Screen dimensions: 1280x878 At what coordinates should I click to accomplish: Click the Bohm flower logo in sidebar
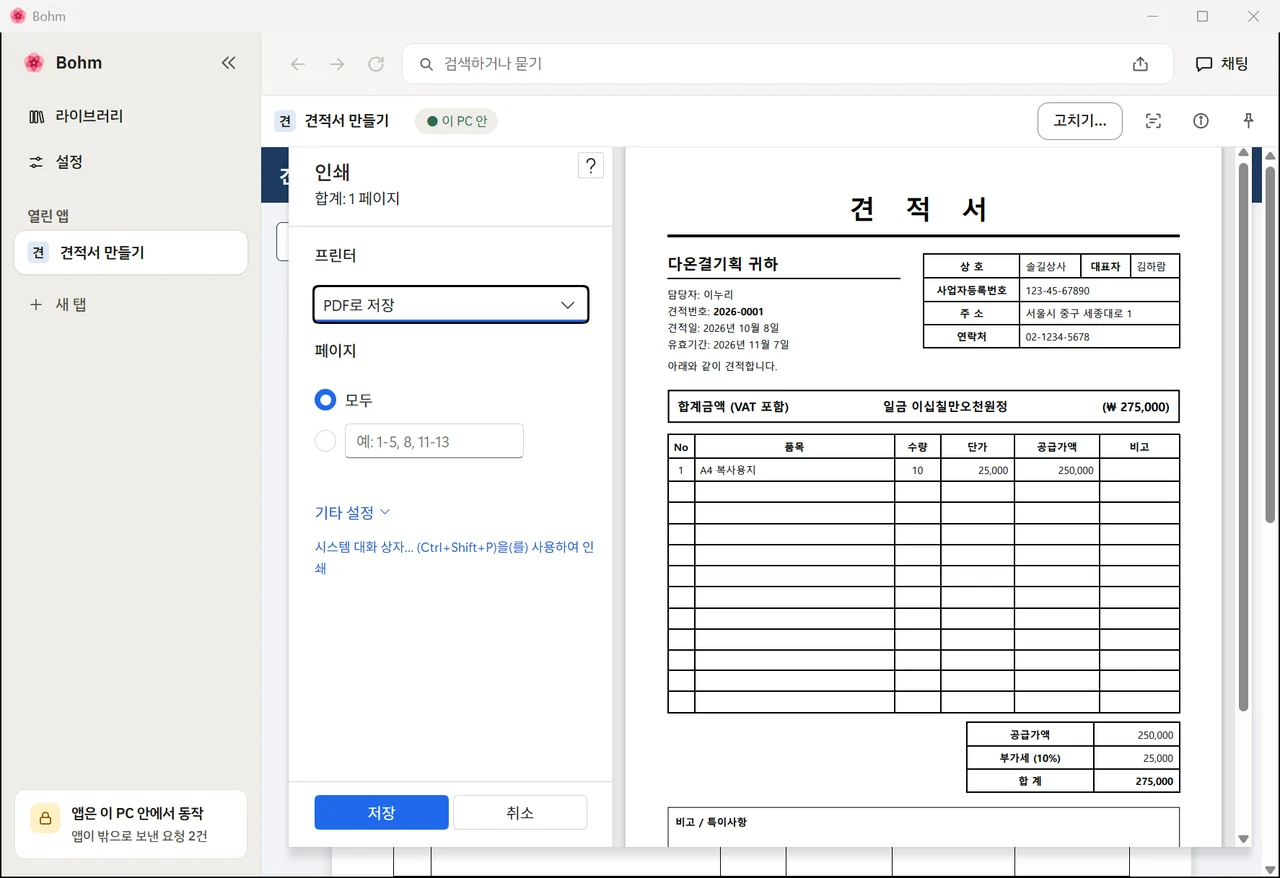point(34,63)
